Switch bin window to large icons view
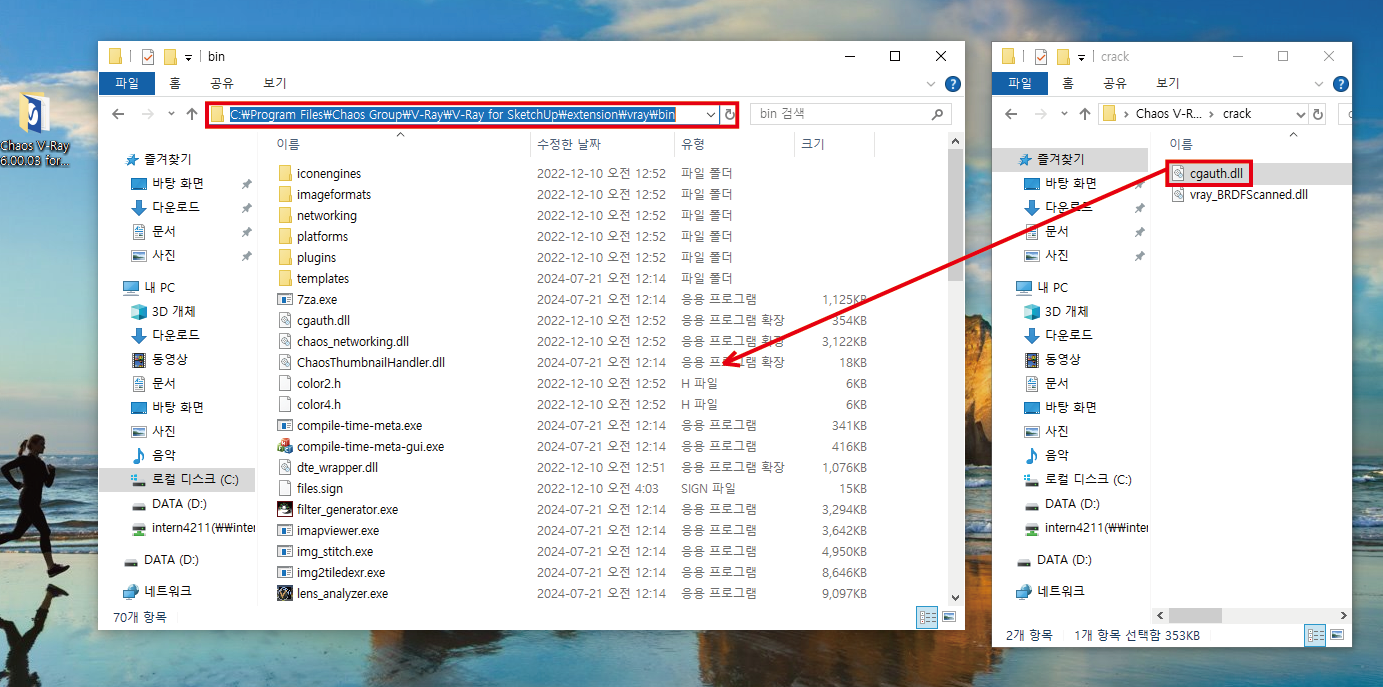Screen dimensions: 1383x687 [x=948, y=616]
